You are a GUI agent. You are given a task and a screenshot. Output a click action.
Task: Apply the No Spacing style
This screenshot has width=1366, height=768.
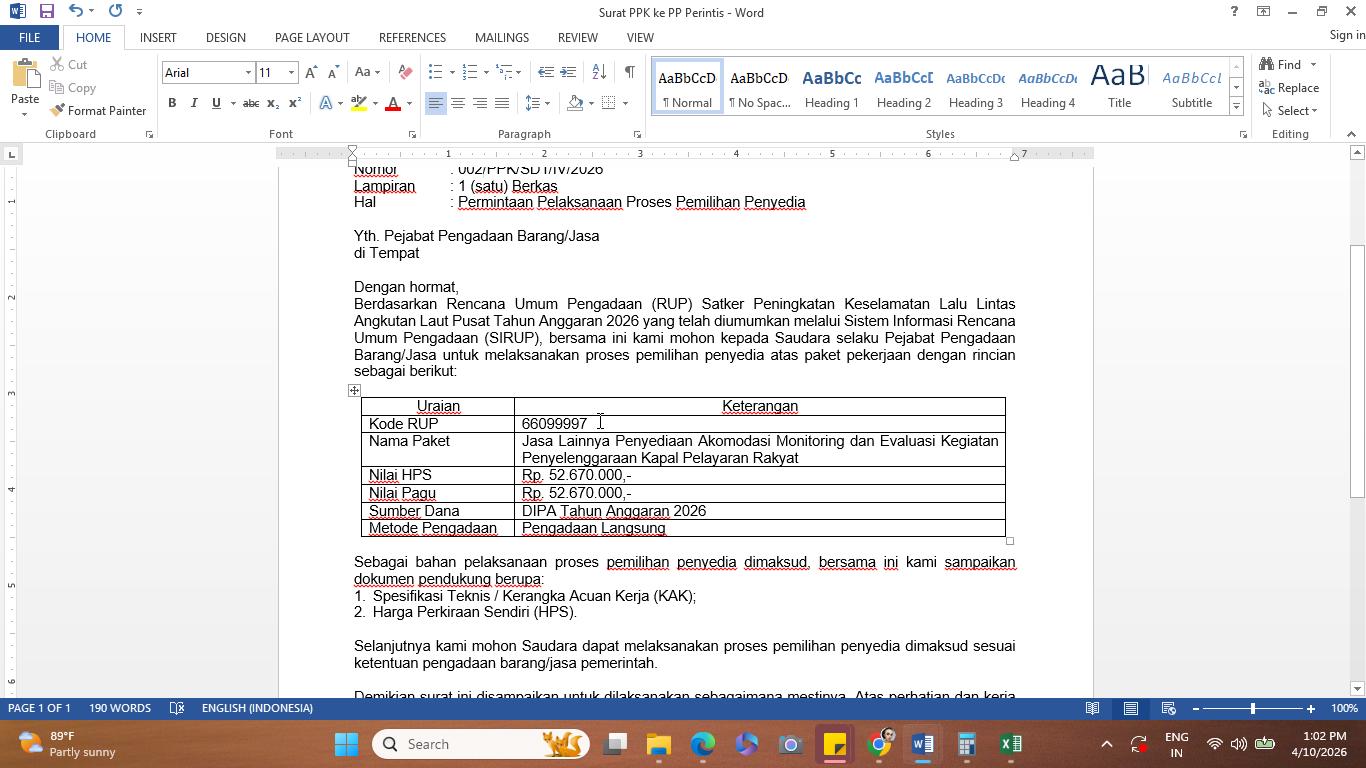click(760, 87)
